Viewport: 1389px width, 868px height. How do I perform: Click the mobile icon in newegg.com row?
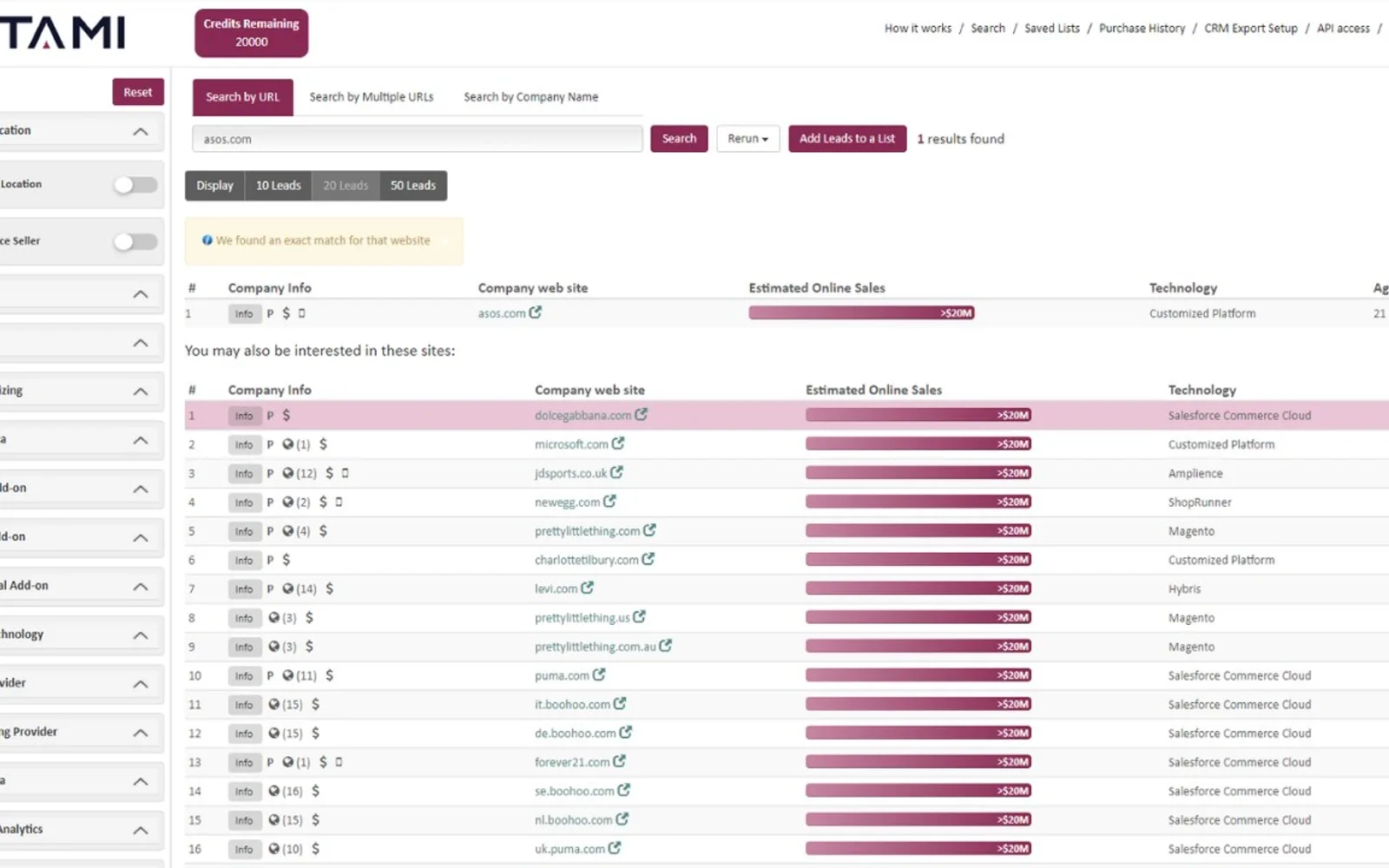click(339, 502)
